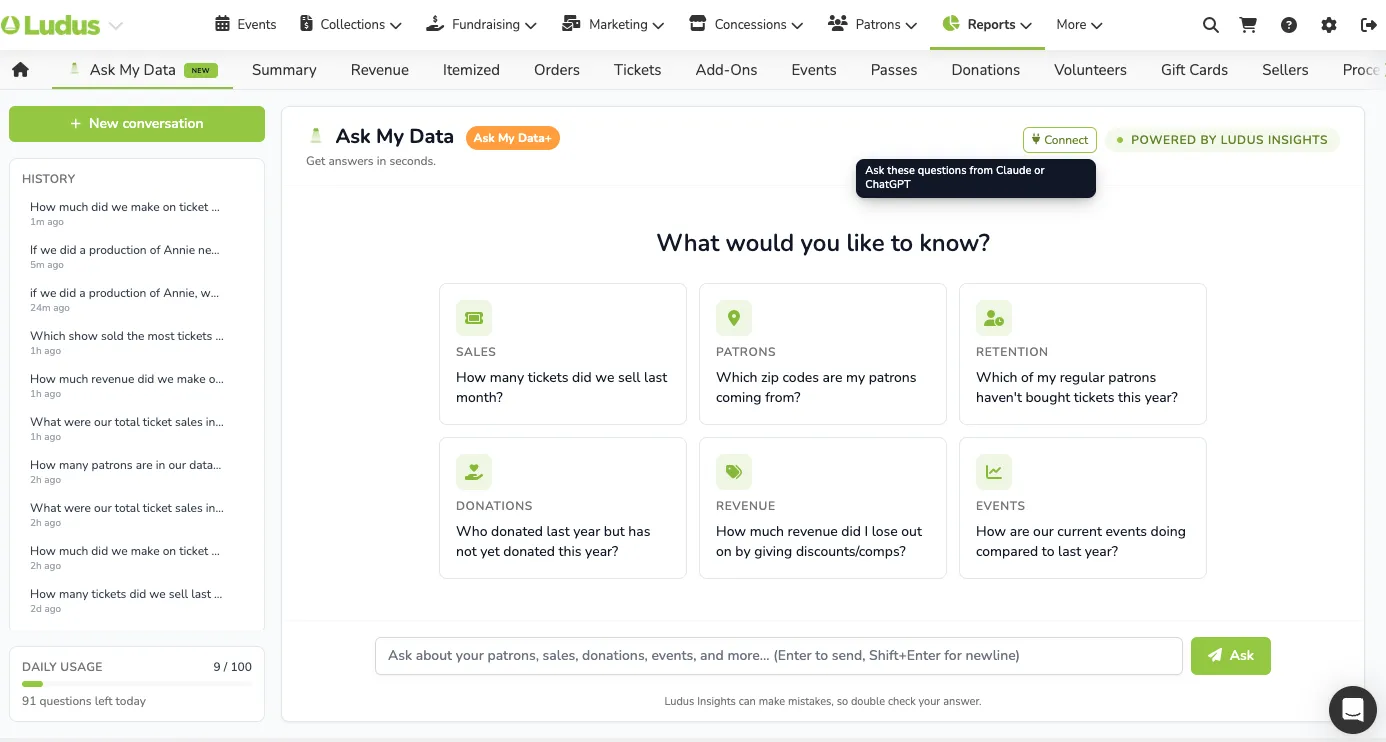Click the Revenue tags icon

tap(734, 472)
